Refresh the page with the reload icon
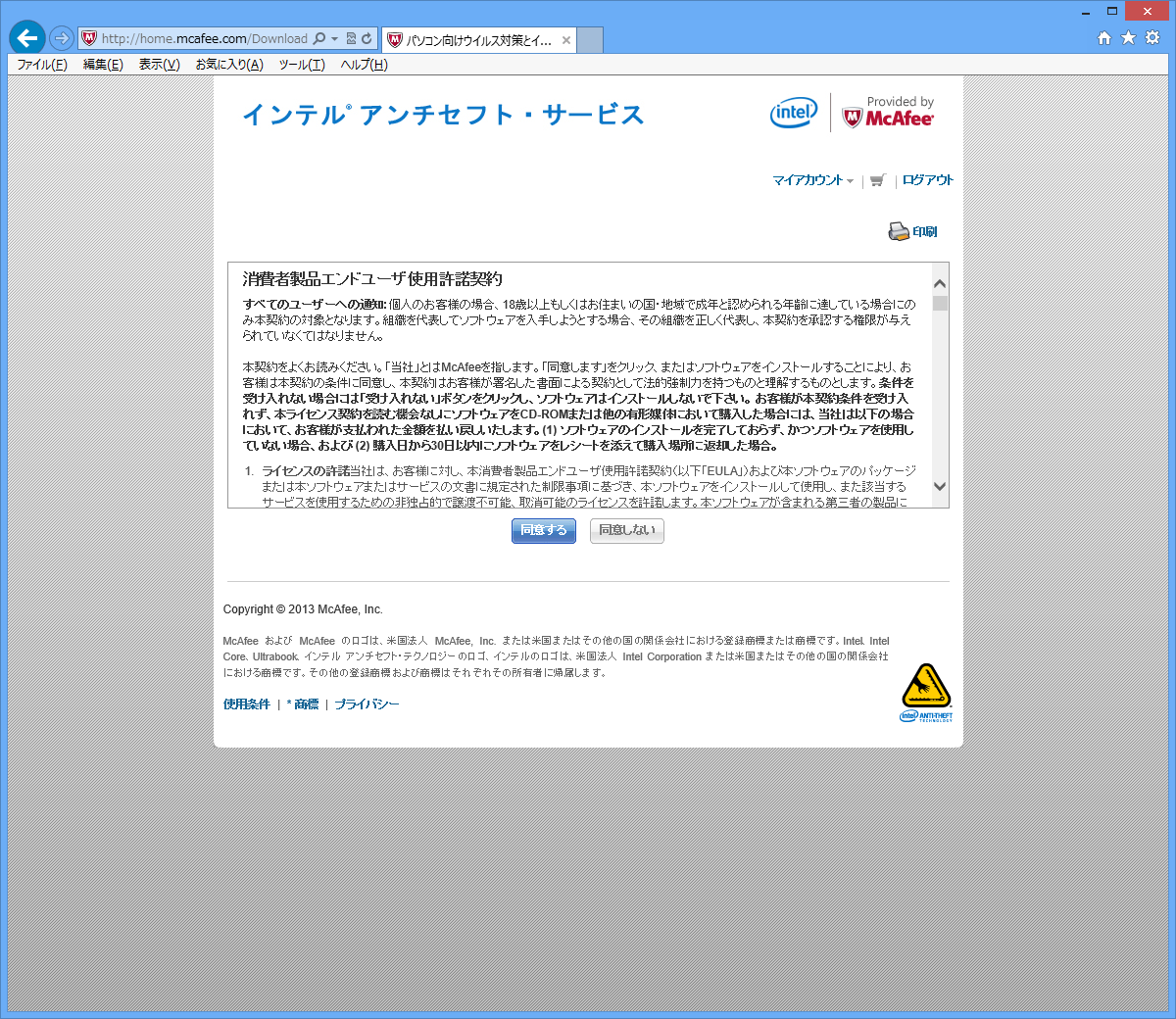Screen dimensions: 1176x1019 (x=367, y=39)
